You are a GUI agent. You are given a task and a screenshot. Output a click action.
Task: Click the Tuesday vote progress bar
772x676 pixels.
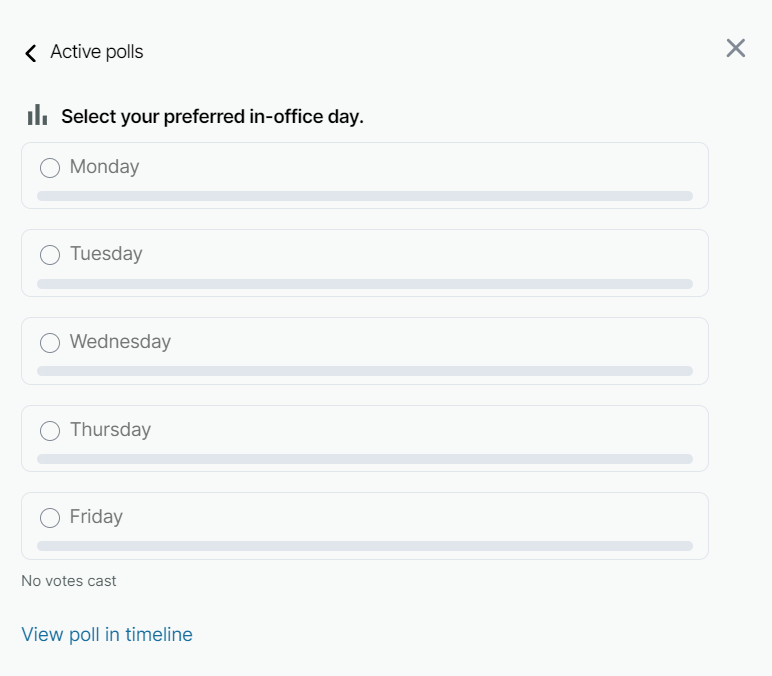click(x=365, y=284)
